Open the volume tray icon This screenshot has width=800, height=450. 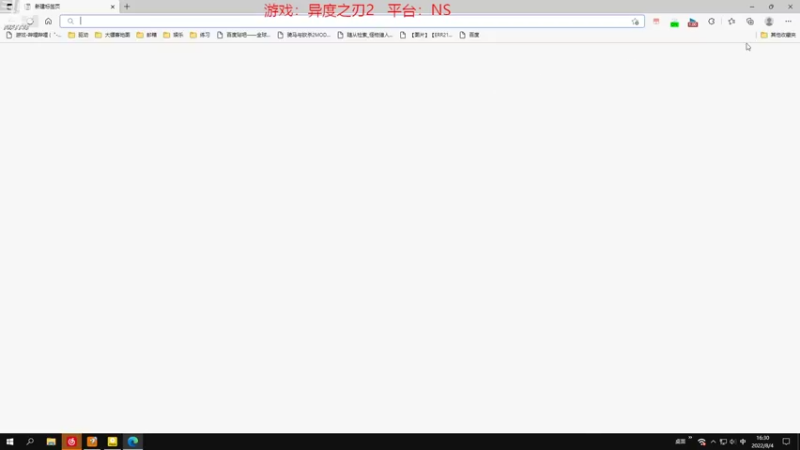pos(733,442)
